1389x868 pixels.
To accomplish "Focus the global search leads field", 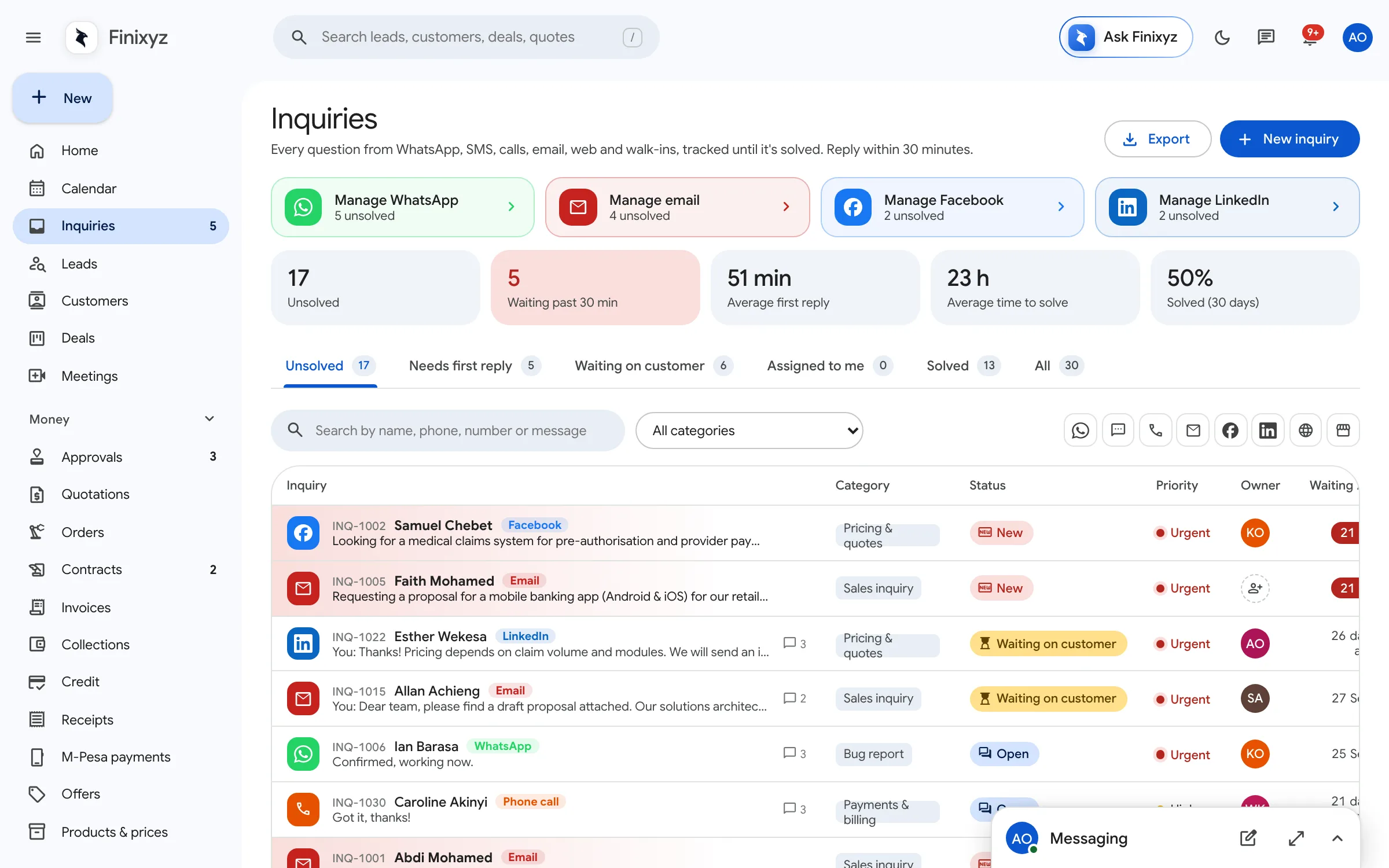I will [466, 37].
